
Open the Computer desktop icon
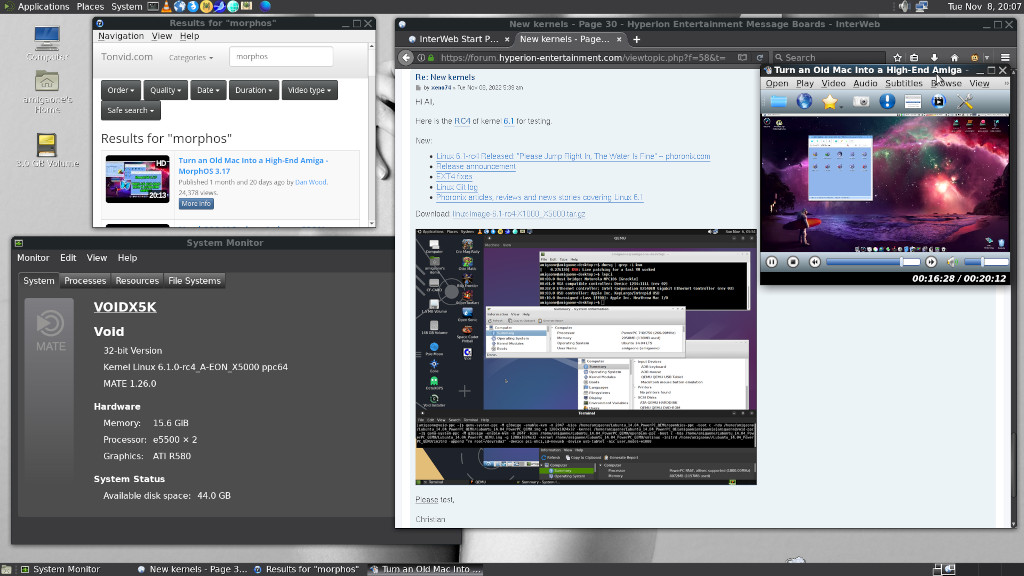pos(47,43)
